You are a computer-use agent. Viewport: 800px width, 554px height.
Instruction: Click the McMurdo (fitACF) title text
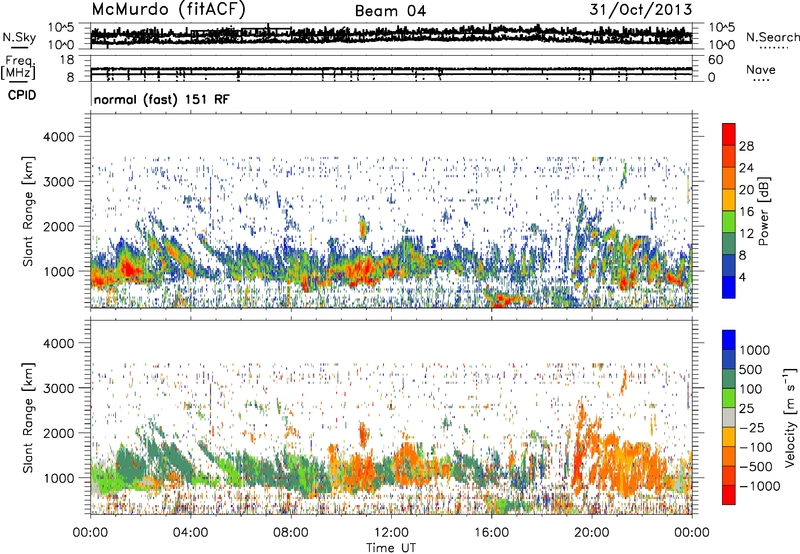click(168, 9)
